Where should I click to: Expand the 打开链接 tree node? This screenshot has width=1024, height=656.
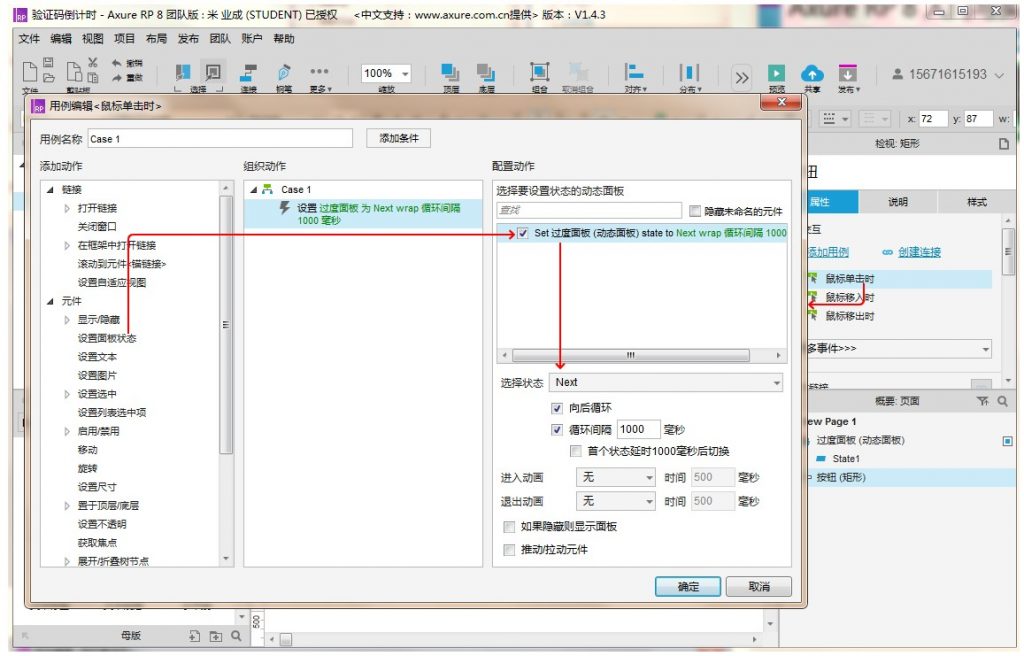(68, 208)
